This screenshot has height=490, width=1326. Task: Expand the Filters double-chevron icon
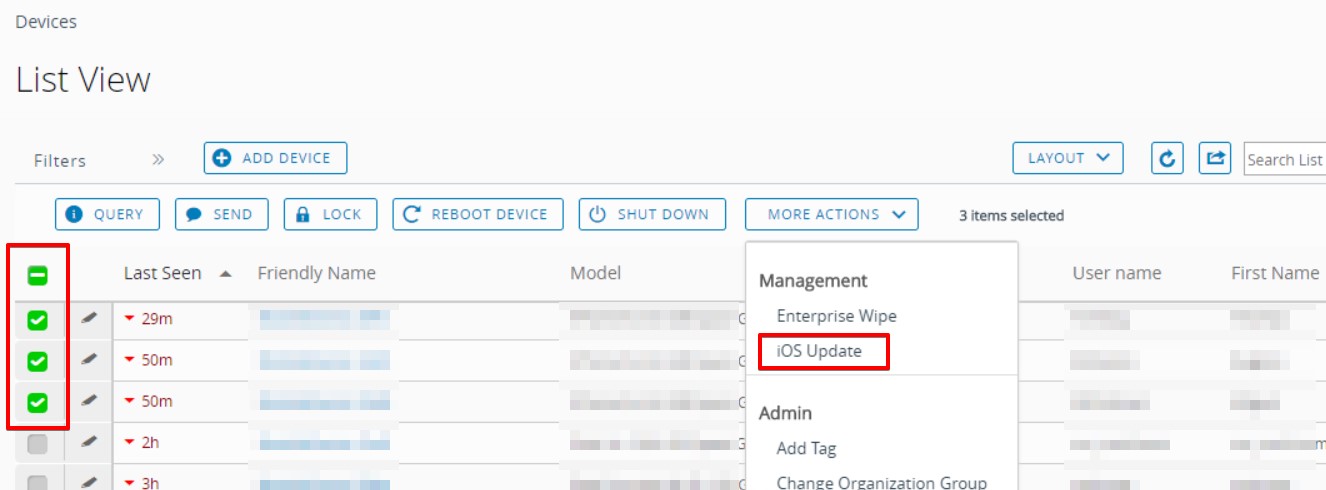157,159
